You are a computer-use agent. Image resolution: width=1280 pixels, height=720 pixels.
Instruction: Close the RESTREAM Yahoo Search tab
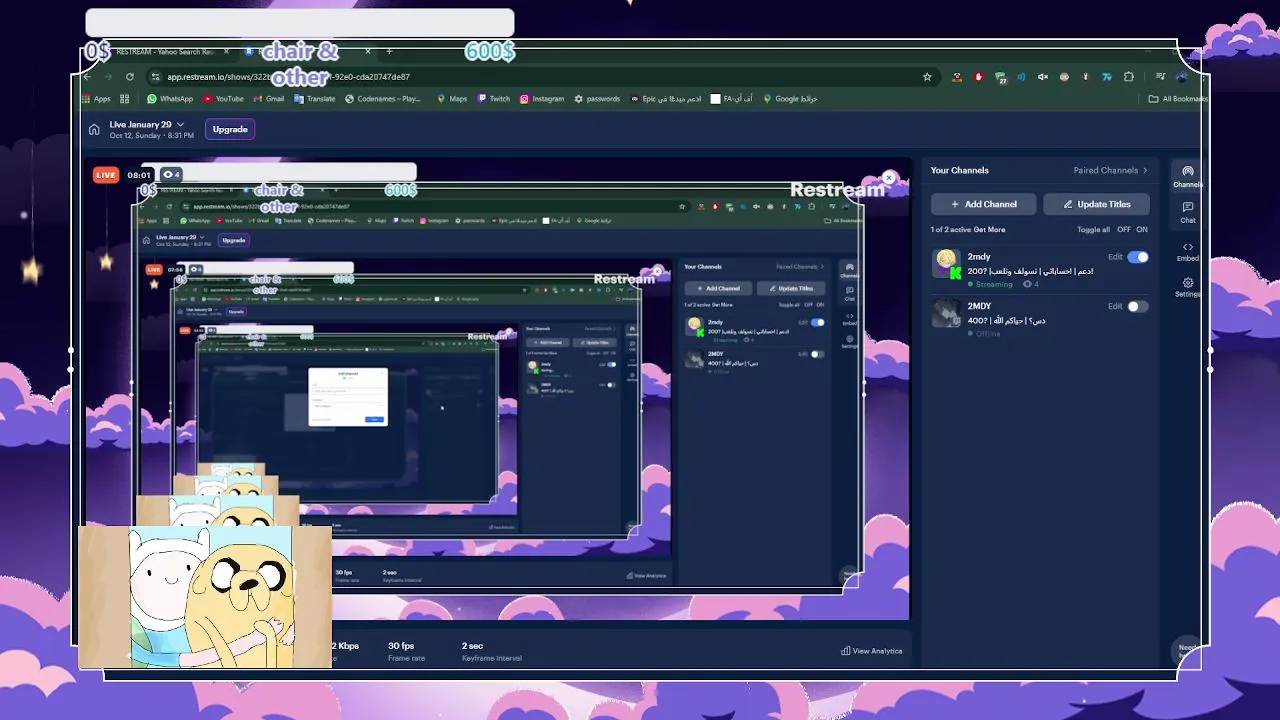pos(226,51)
